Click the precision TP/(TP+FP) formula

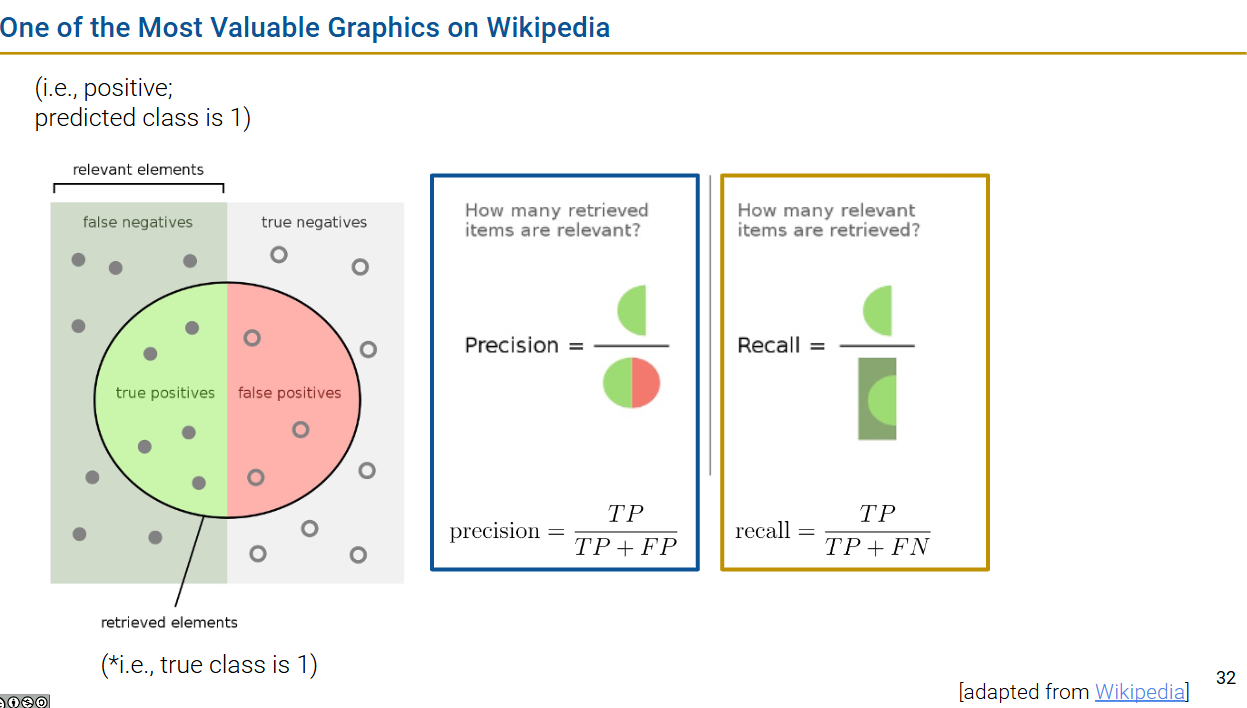pyautogui.click(x=564, y=531)
